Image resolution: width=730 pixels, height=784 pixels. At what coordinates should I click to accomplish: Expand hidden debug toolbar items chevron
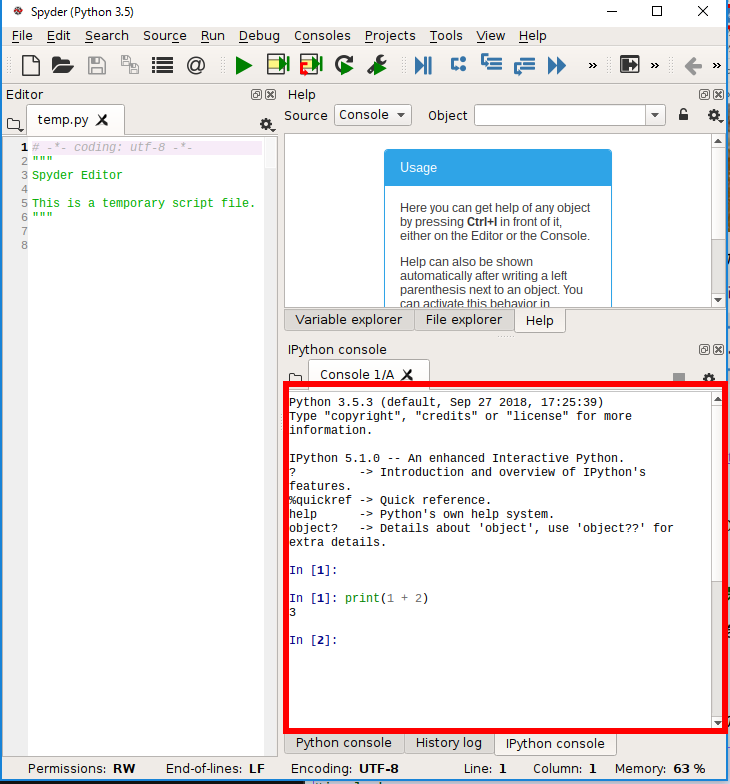(592, 66)
